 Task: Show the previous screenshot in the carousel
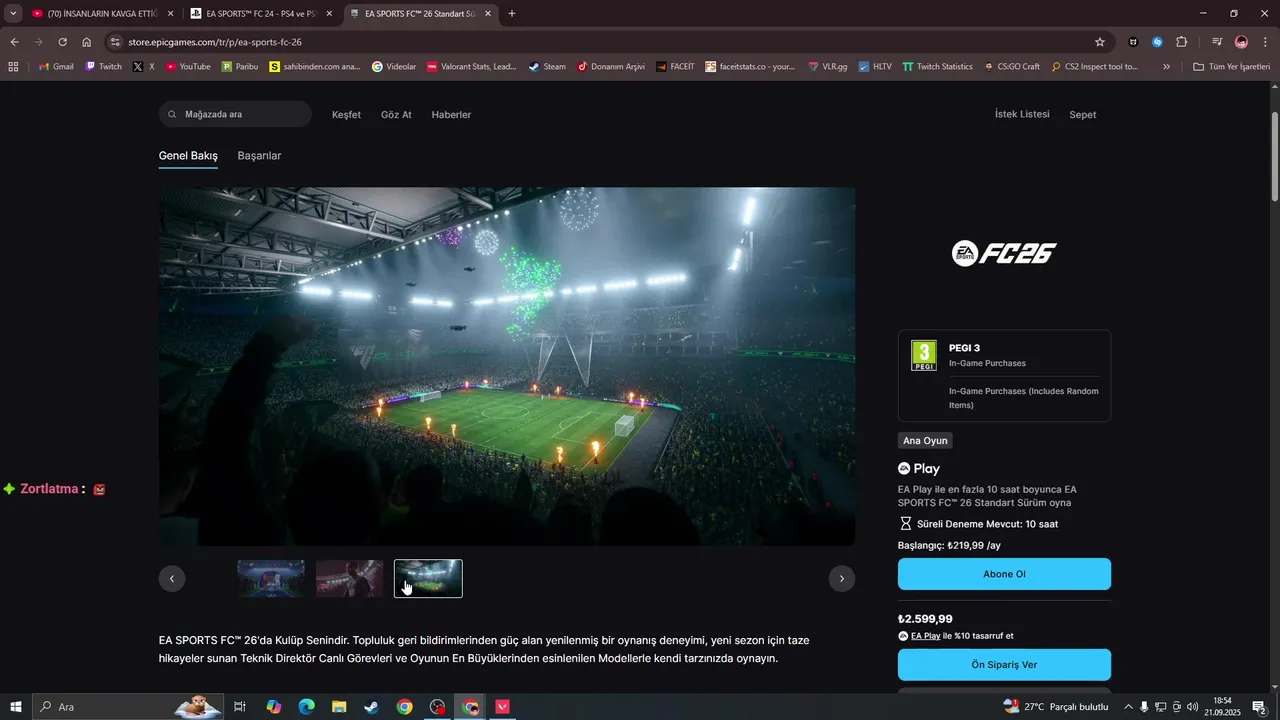click(172, 579)
